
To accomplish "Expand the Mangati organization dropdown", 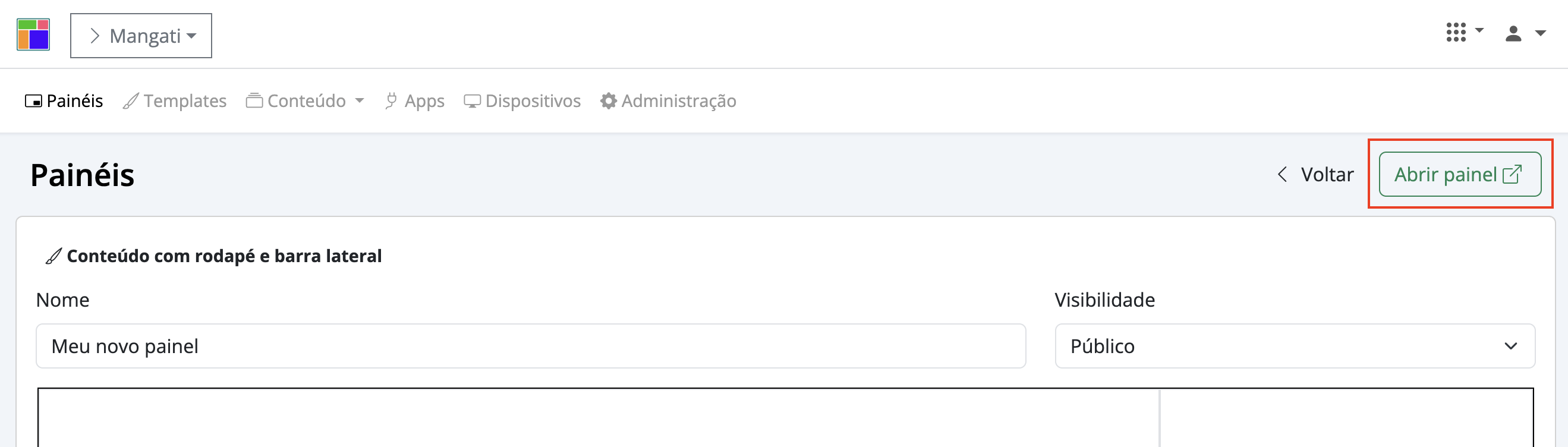I will (x=141, y=36).
